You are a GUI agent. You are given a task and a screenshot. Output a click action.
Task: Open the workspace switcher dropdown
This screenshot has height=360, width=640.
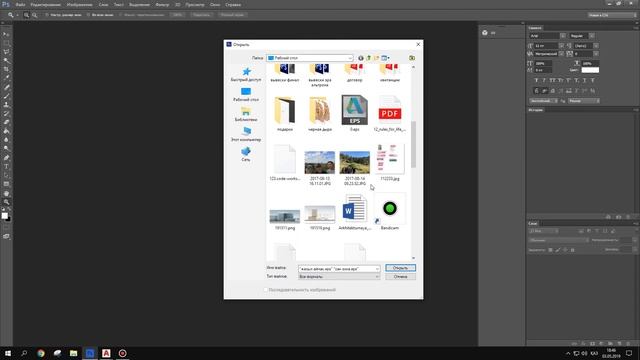(x=612, y=15)
